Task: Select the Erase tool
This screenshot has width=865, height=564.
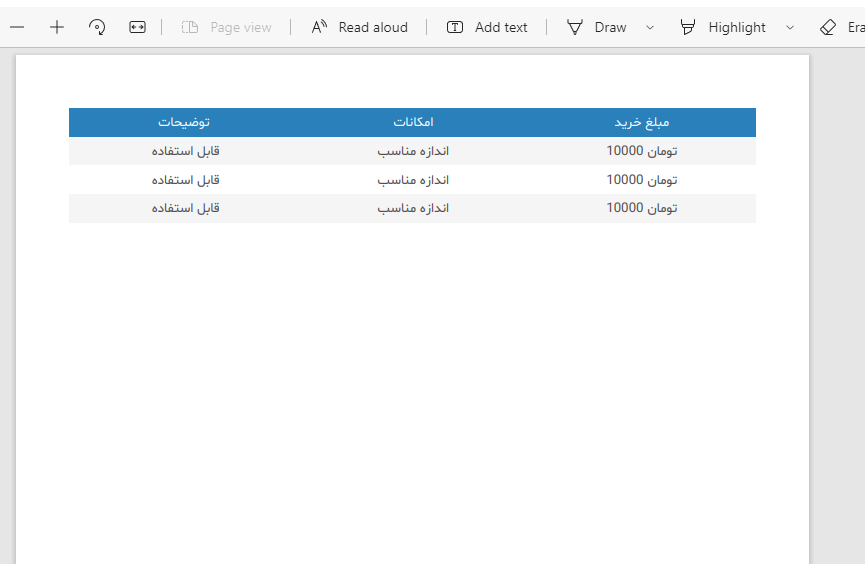Action: tap(842, 27)
